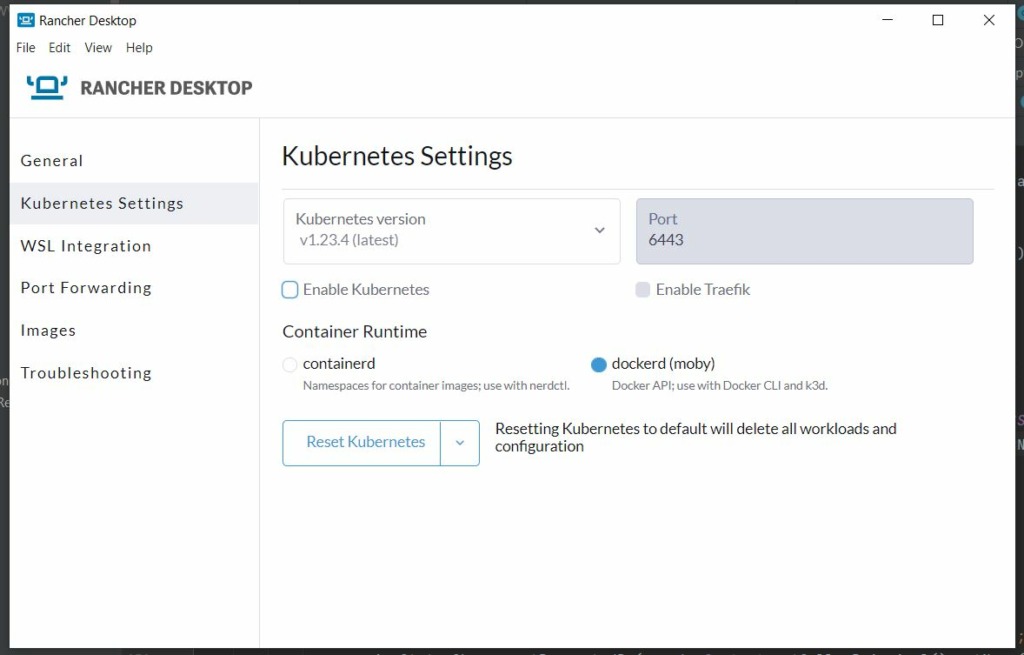Open the Reset Kubernetes dropdown arrow
The width and height of the screenshot is (1024, 655).
coord(460,443)
